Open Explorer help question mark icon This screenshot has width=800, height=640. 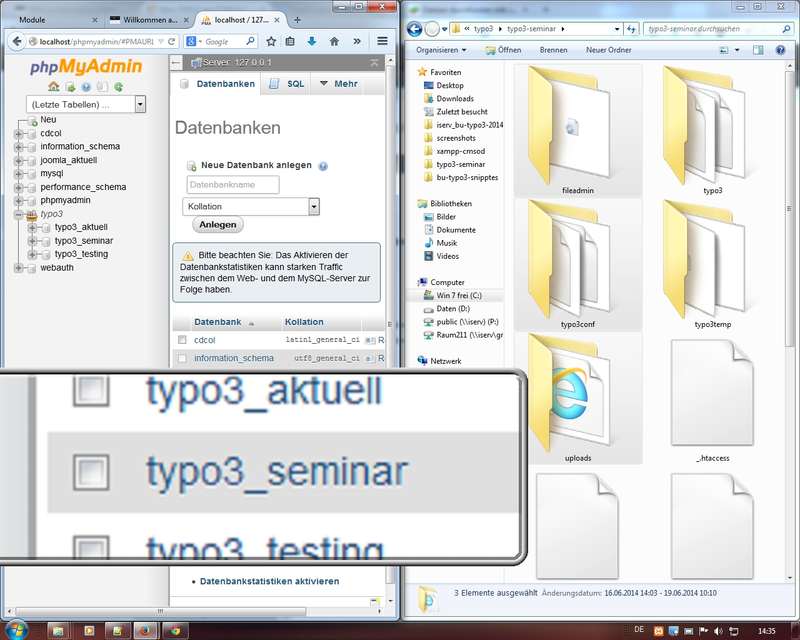pos(780,50)
